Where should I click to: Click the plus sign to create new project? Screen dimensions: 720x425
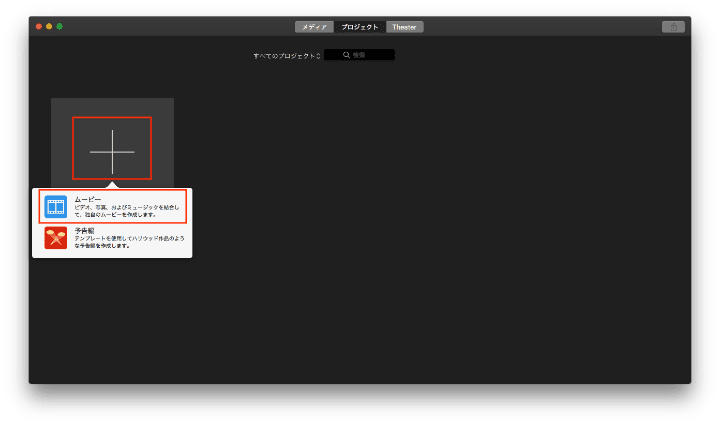tap(112, 149)
